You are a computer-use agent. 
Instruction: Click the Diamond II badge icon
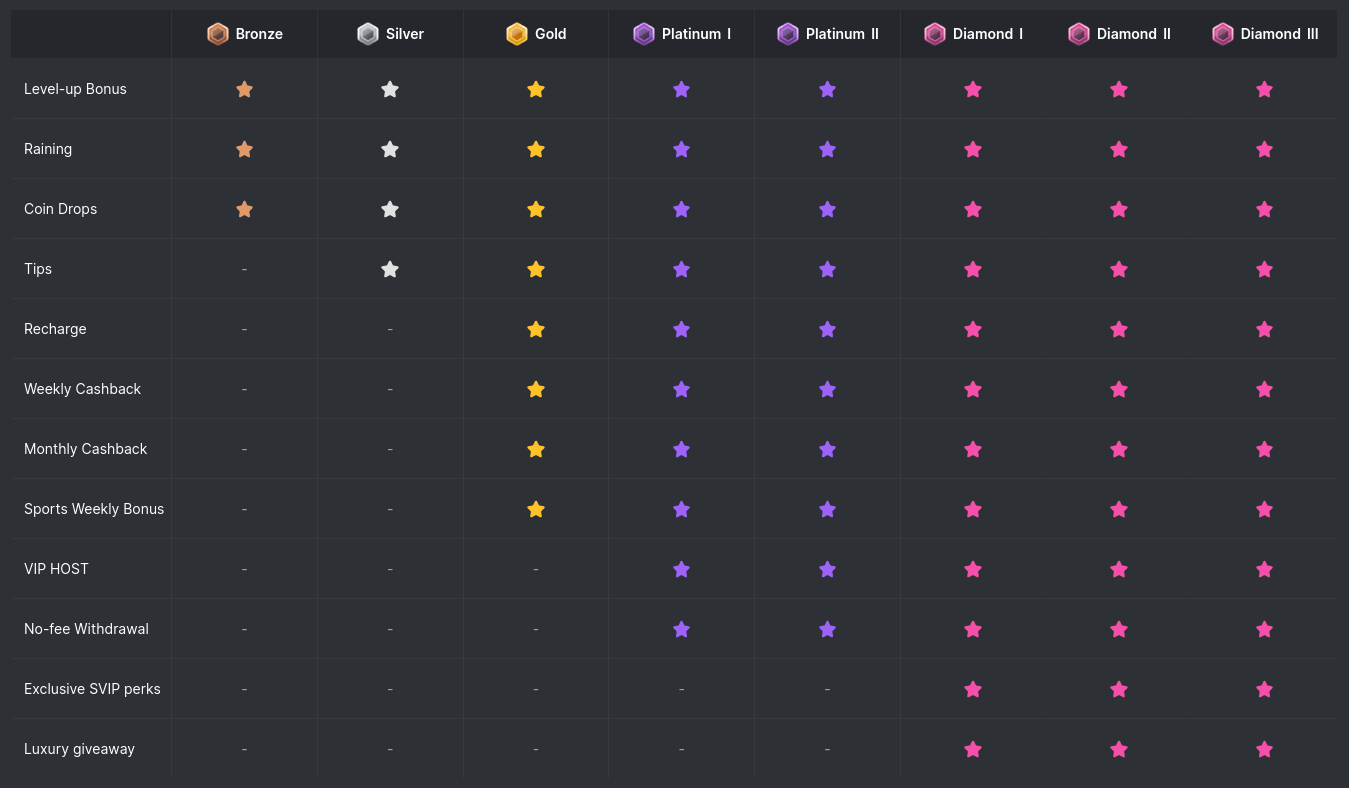(x=1079, y=34)
